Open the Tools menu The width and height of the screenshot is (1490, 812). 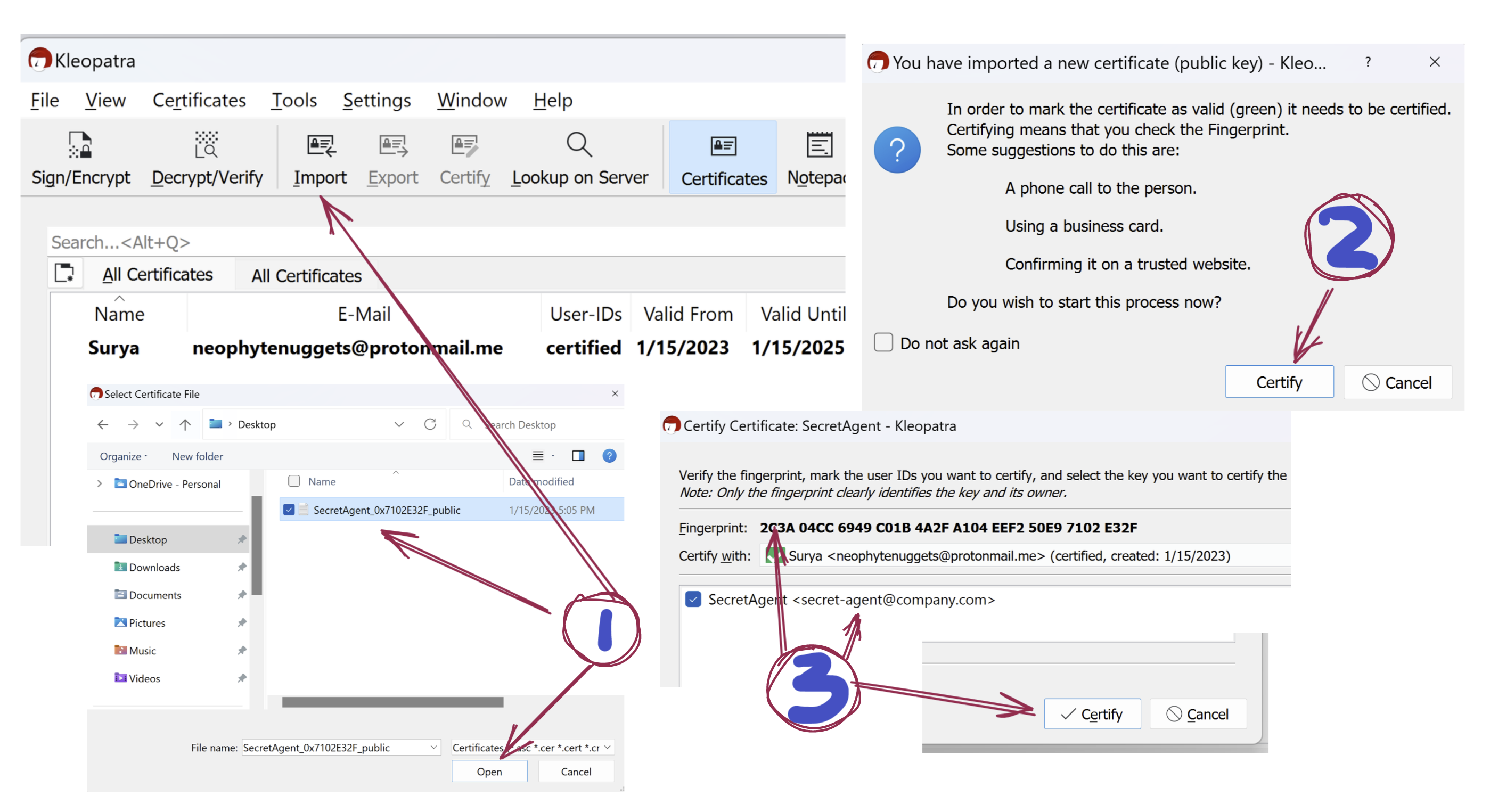[294, 100]
